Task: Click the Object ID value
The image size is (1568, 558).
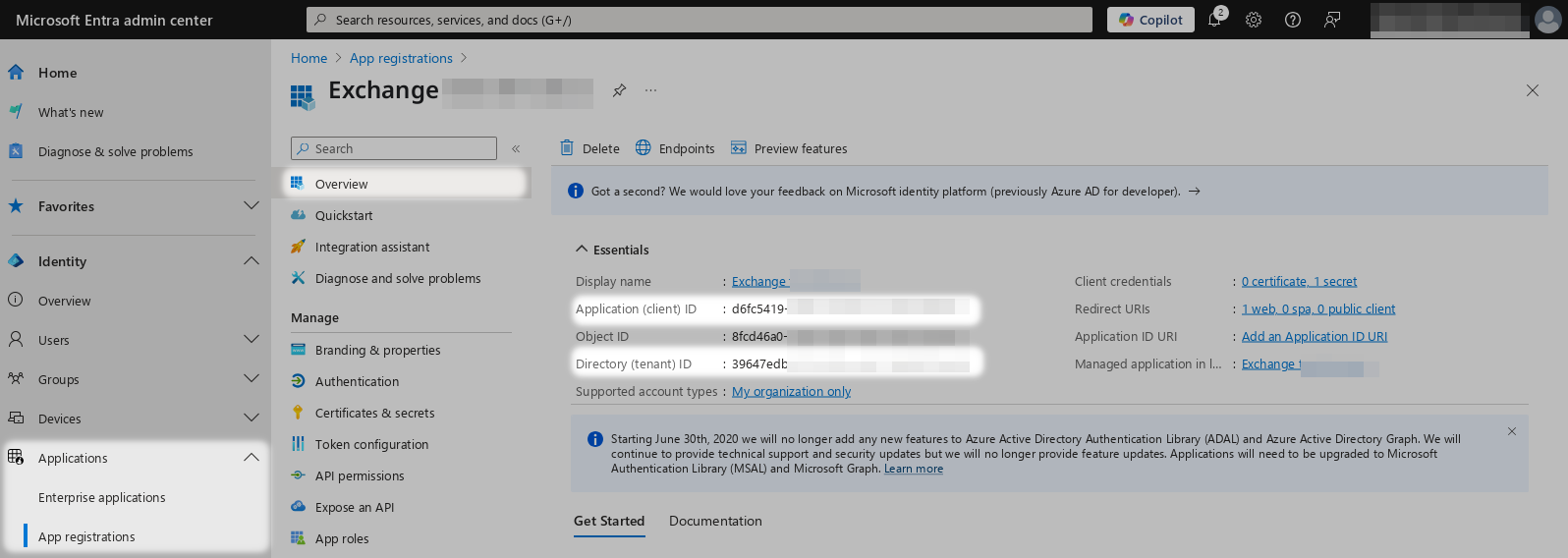Action: click(851, 336)
